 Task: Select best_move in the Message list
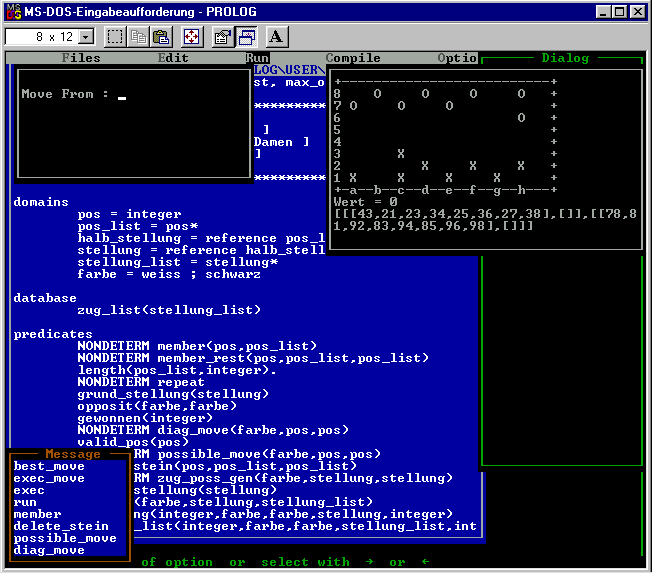pyautogui.click(x=49, y=466)
